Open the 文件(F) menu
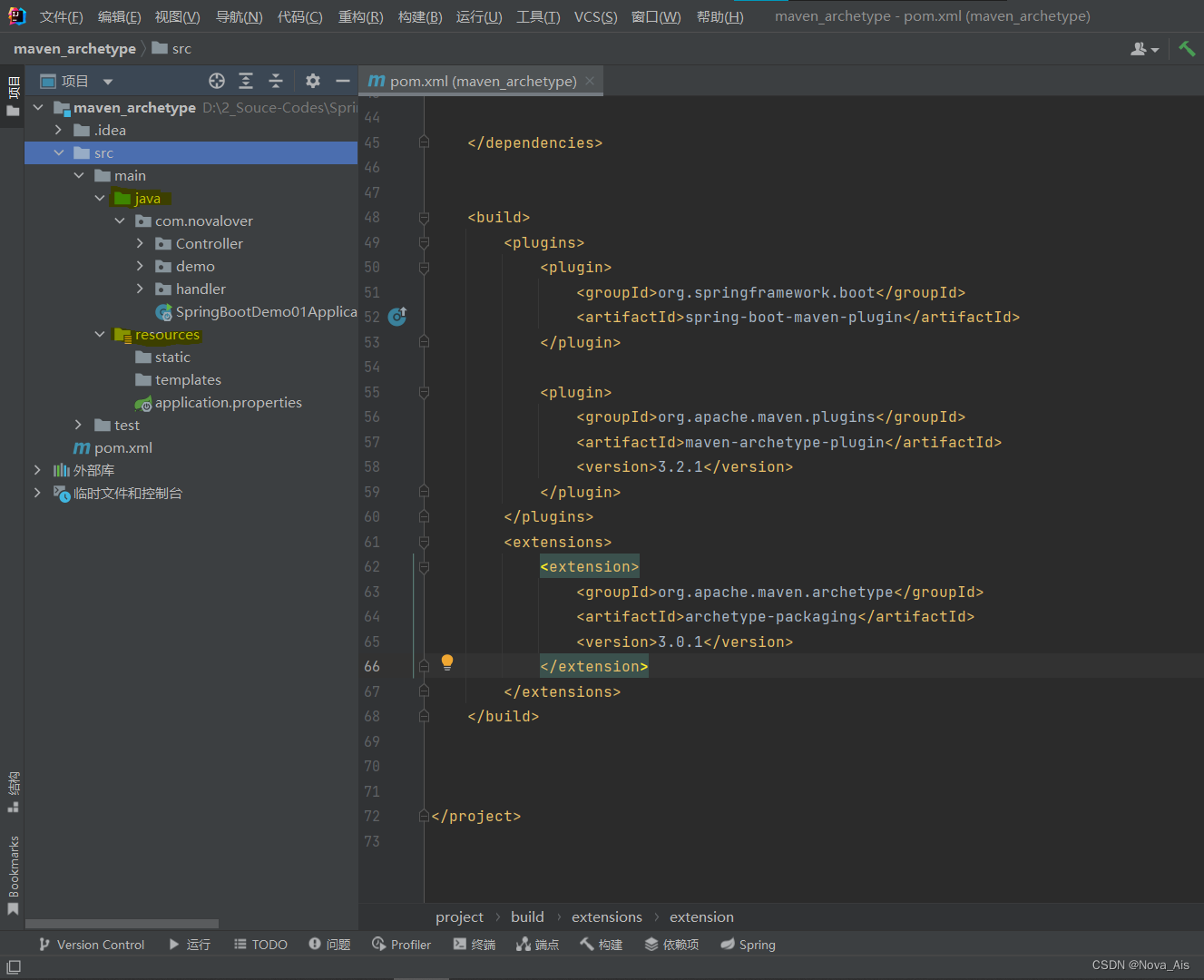 pos(61,17)
